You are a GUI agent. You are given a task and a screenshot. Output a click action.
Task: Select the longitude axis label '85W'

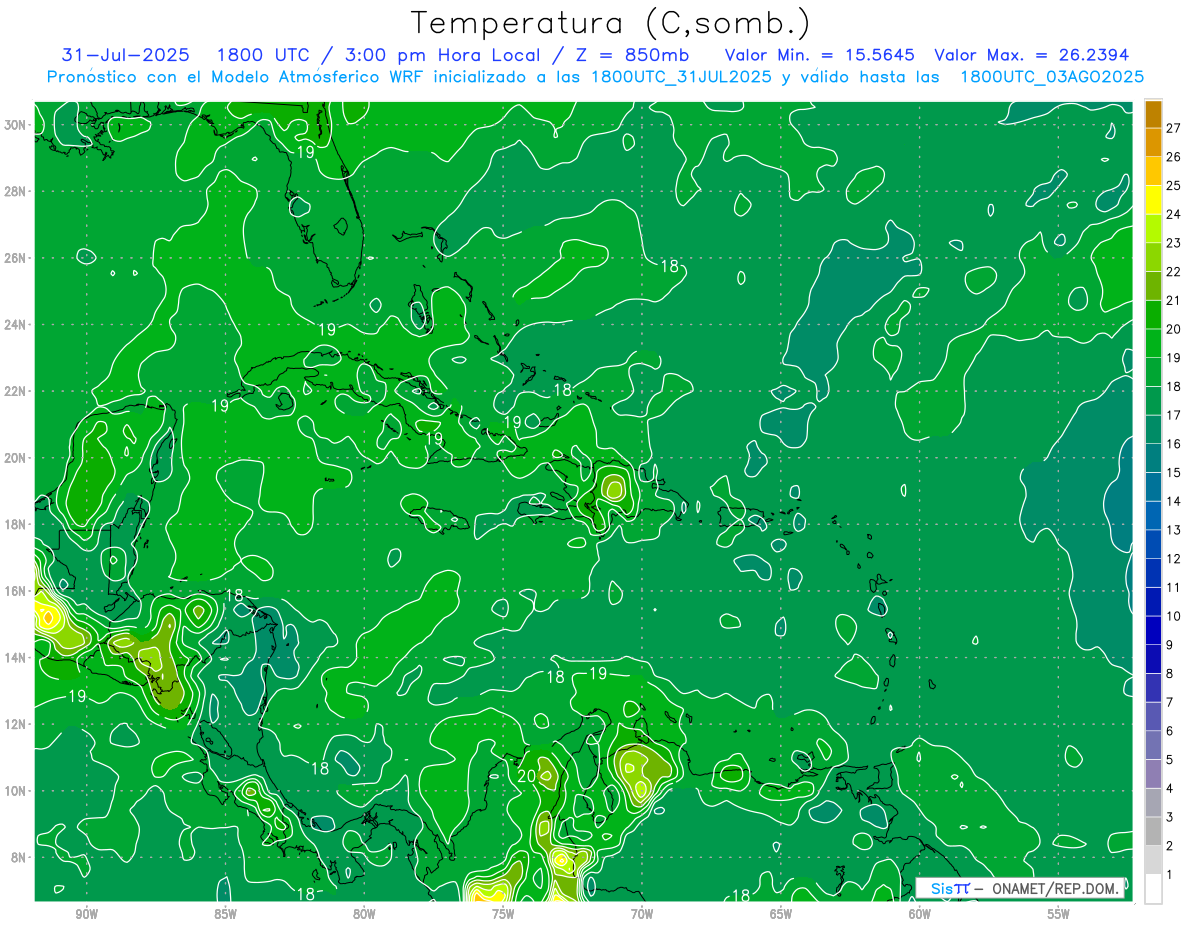tap(226, 914)
